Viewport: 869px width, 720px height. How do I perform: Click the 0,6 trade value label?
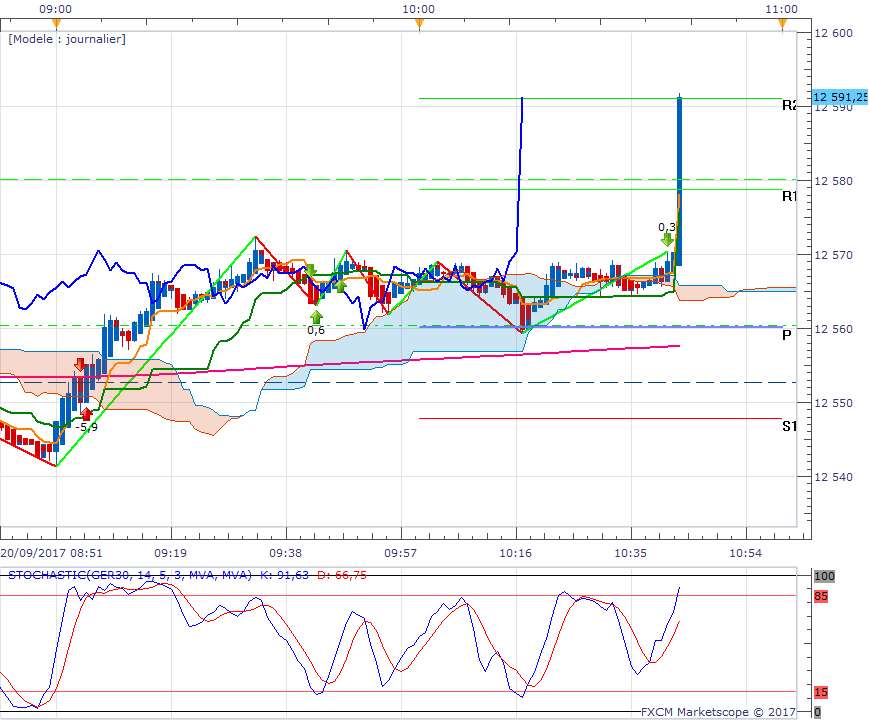(316, 330)
